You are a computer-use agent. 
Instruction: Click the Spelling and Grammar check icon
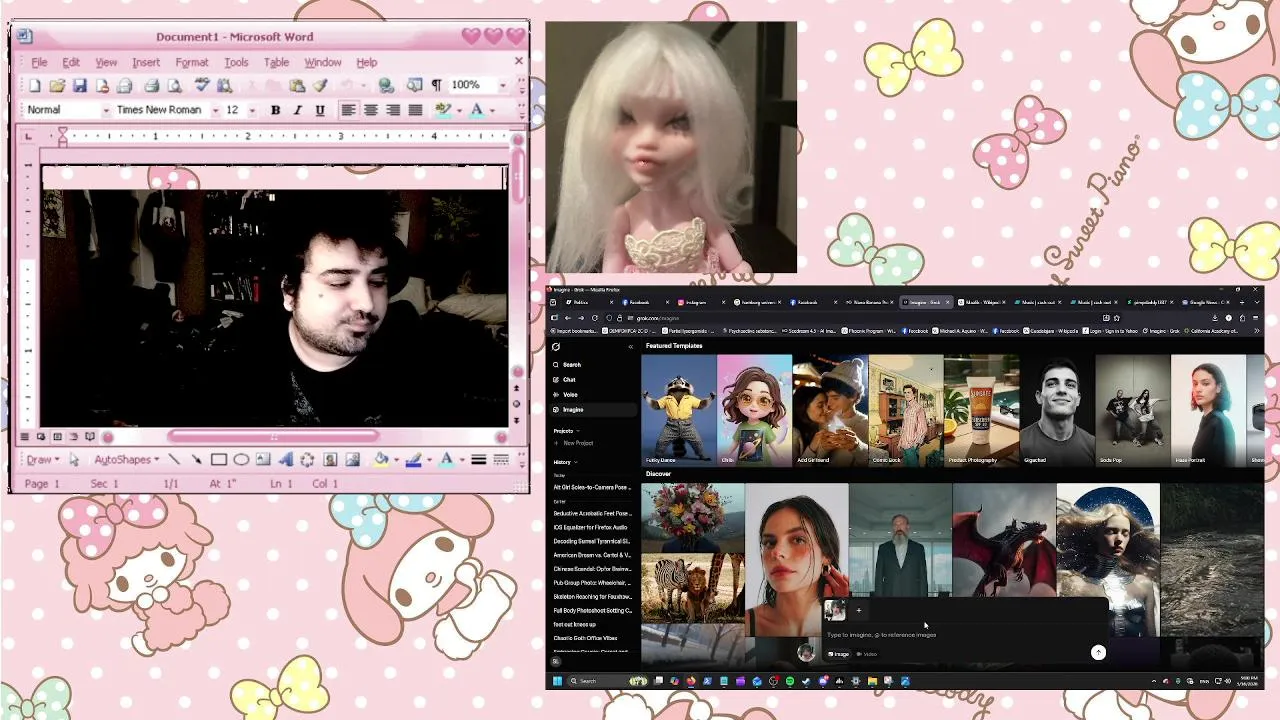coord(202,86)
